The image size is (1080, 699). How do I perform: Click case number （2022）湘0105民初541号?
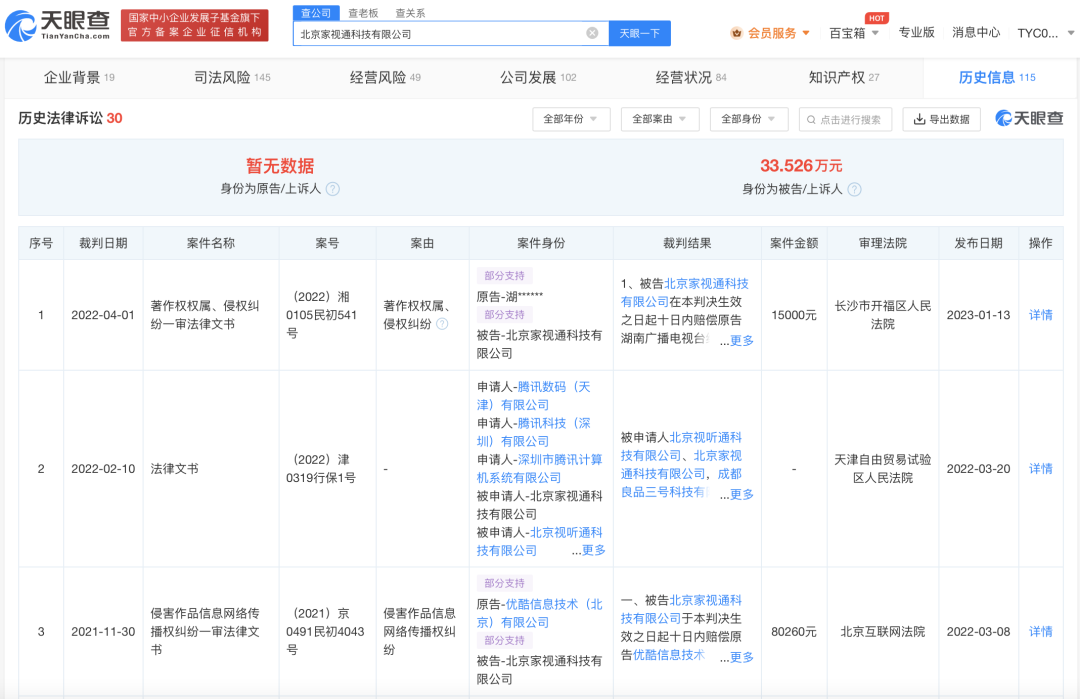click(323, 315)
